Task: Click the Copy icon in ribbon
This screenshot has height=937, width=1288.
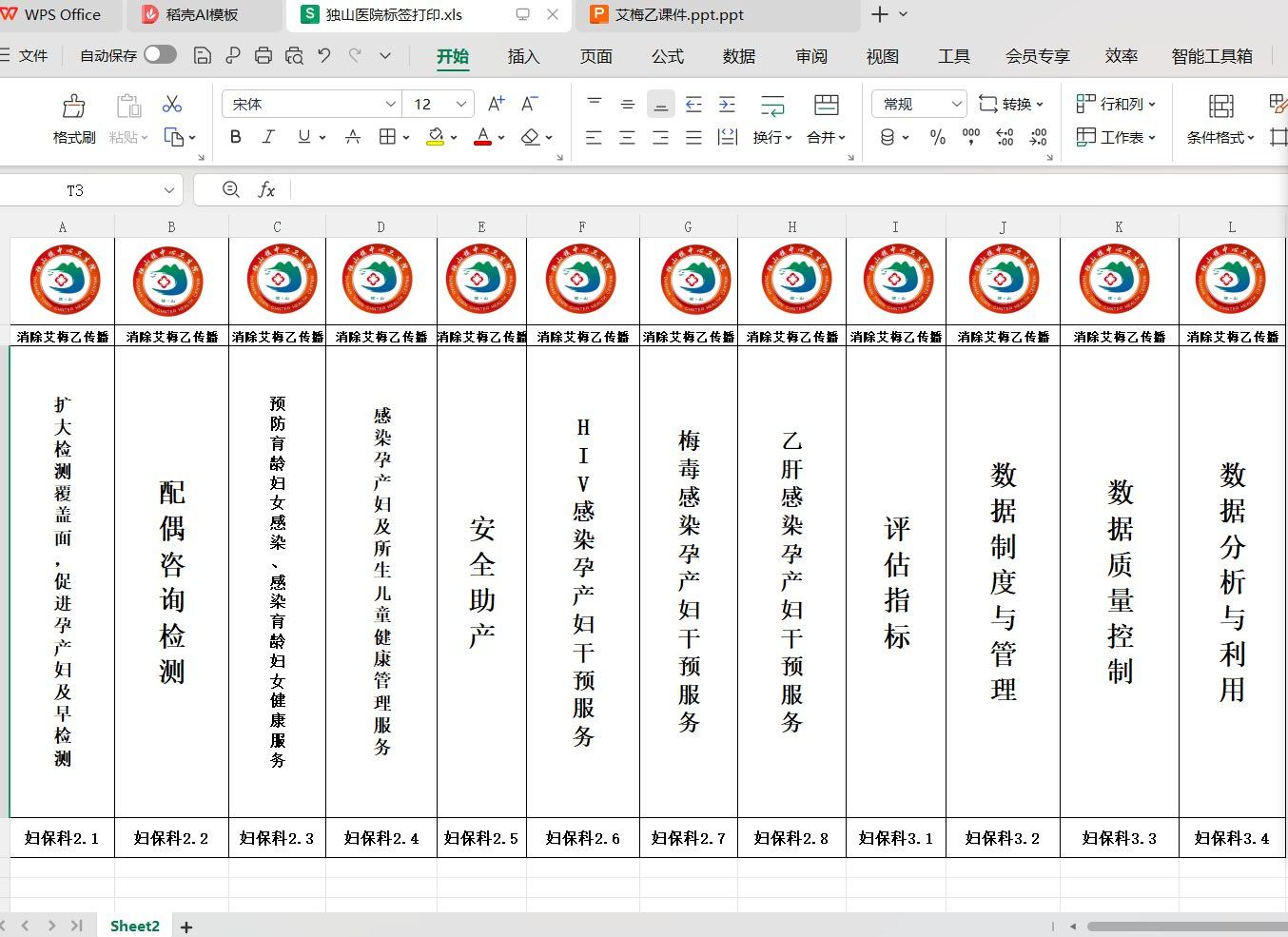Action: click(174, 137)
